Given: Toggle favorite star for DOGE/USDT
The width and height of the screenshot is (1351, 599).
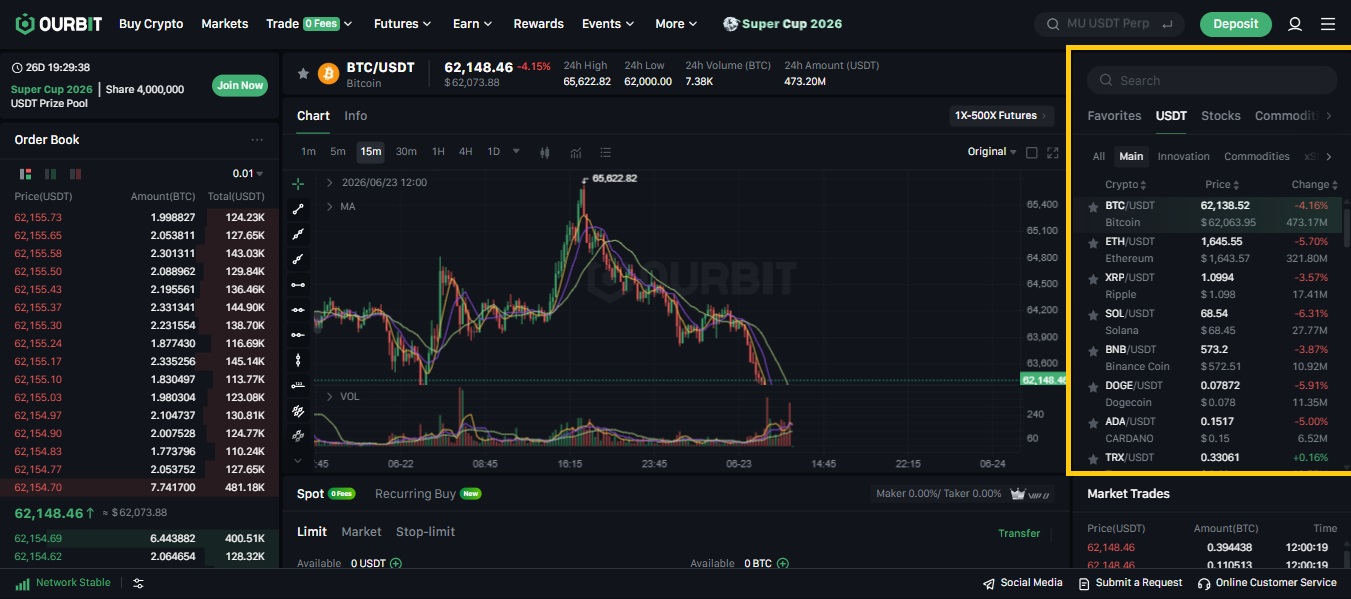Looking at the screenshot, I should point(1093,387).
